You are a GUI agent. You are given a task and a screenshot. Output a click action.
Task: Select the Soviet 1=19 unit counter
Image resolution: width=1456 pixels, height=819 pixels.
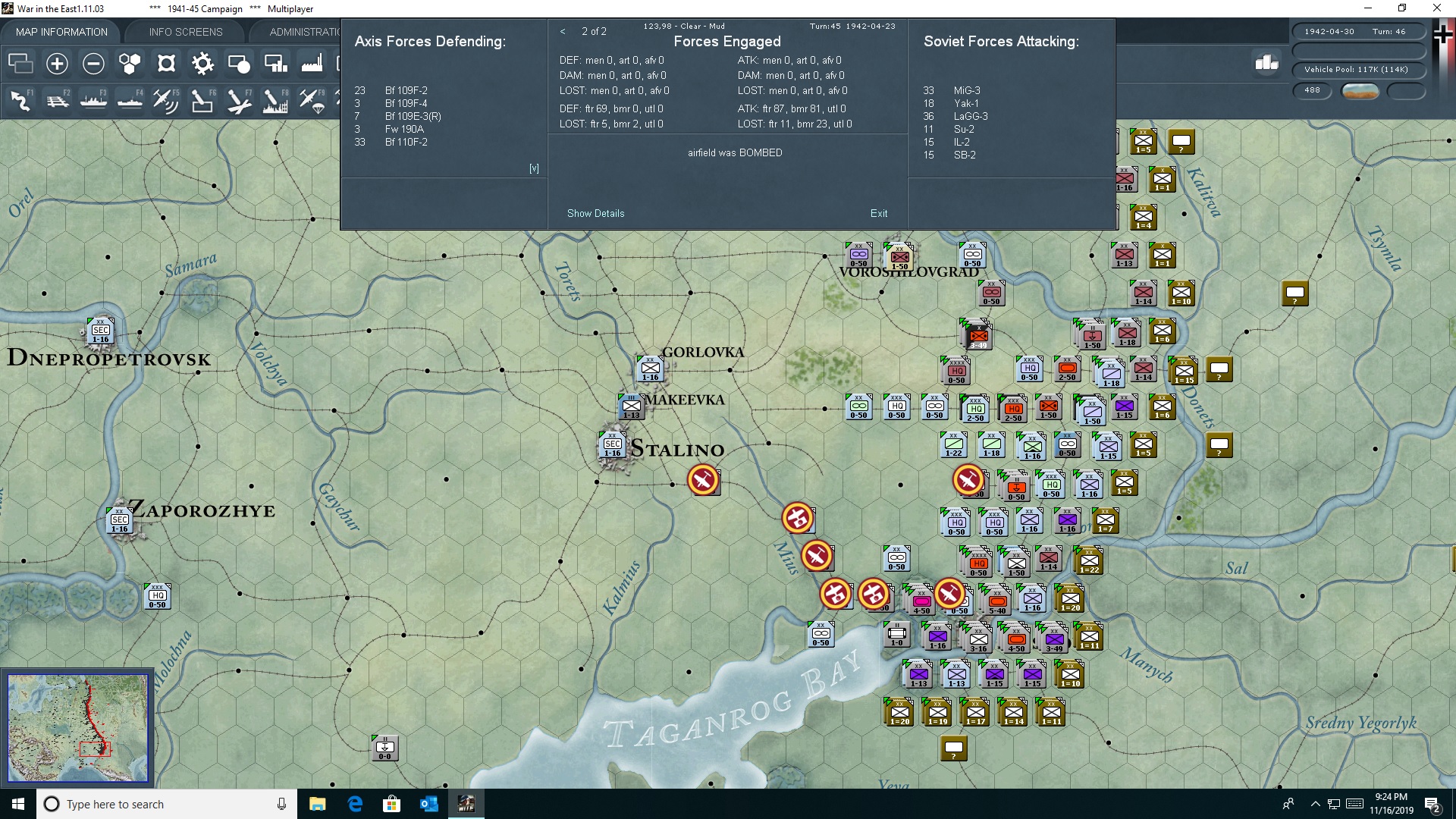click(937, 713)
